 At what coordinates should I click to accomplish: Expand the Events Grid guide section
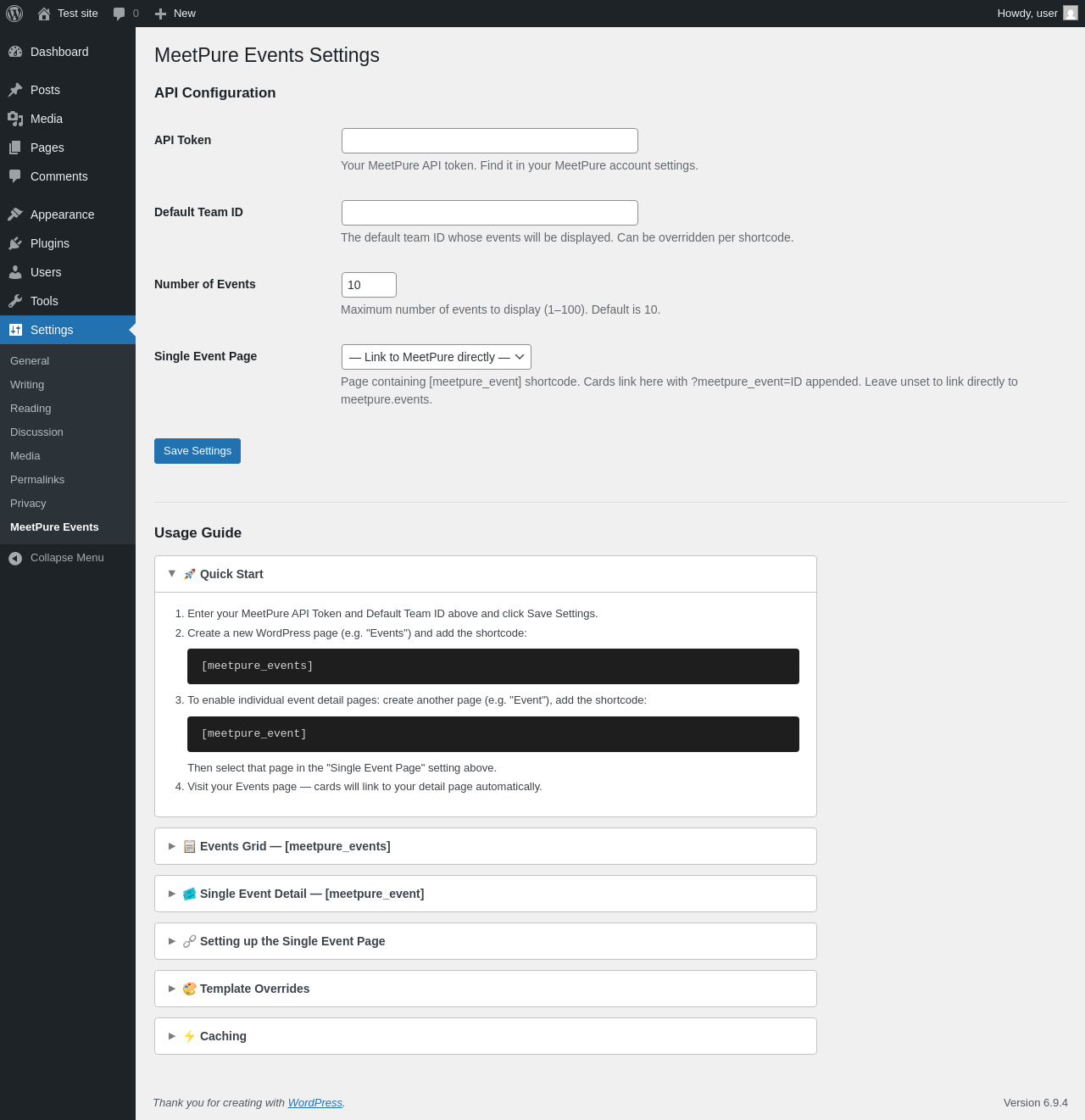click(486, 846)
